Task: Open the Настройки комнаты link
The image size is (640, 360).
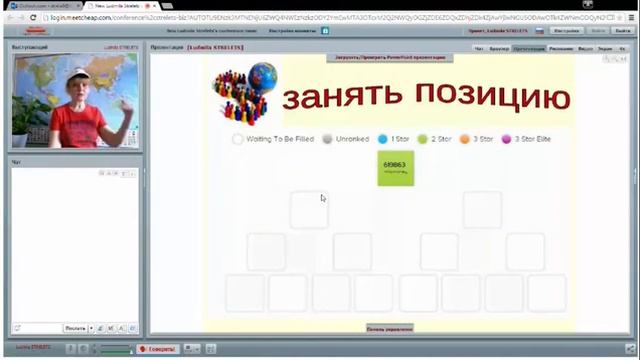Action: (x=292, y=31)
